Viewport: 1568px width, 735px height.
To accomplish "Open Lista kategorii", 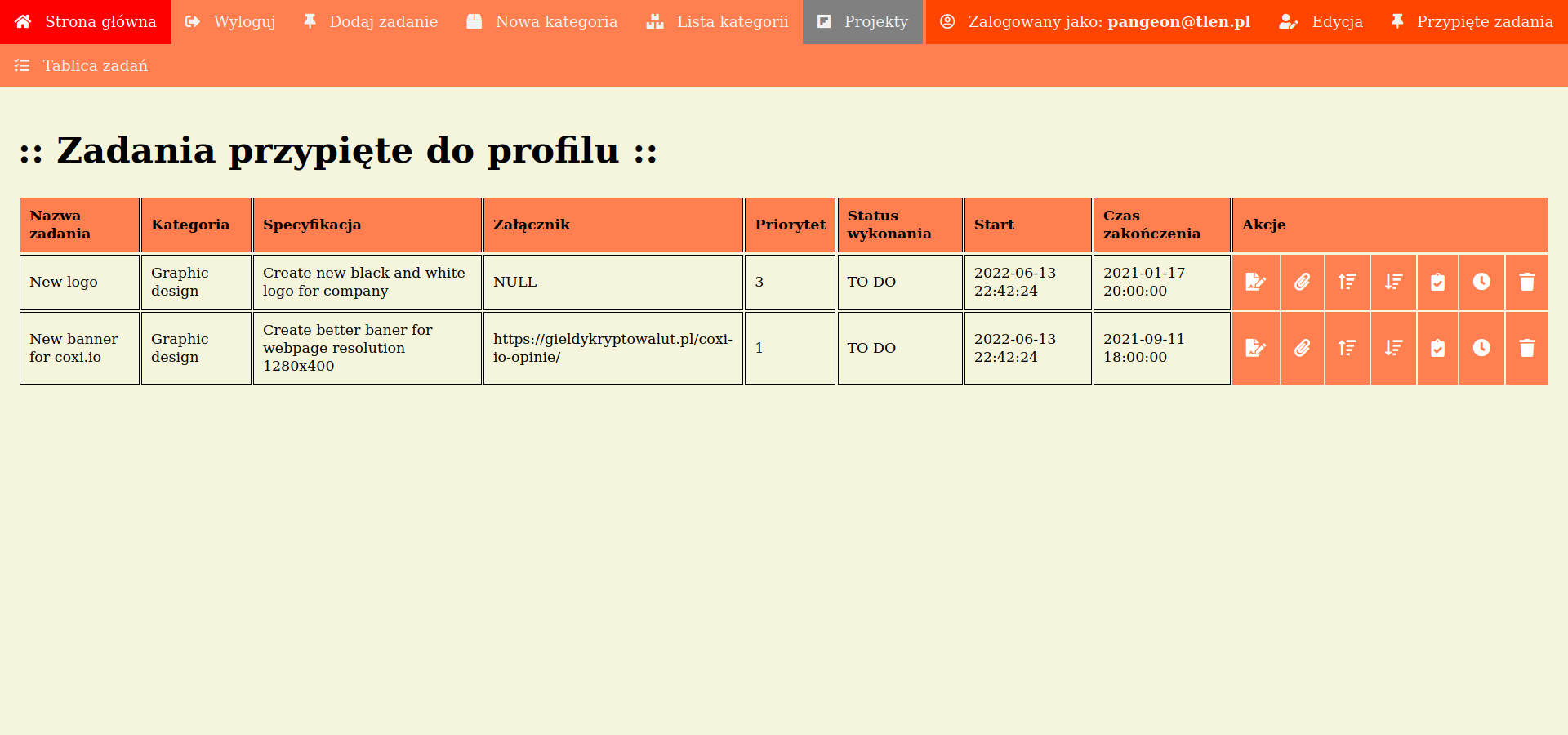I will tap(718, 22).
